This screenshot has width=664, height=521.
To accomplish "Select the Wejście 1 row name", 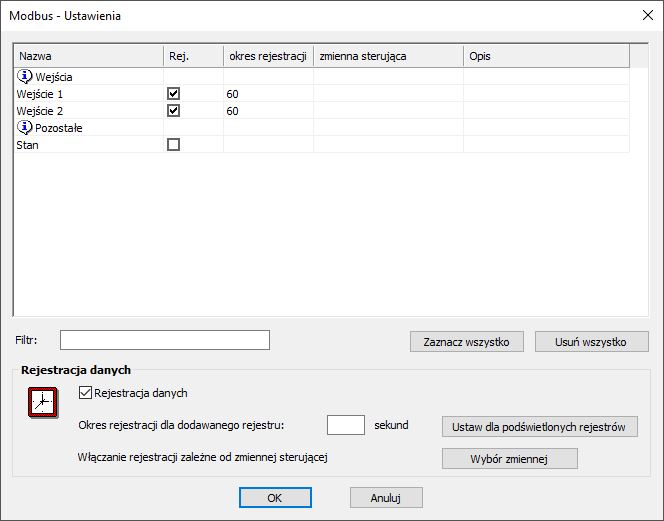I will pos(39,94).
